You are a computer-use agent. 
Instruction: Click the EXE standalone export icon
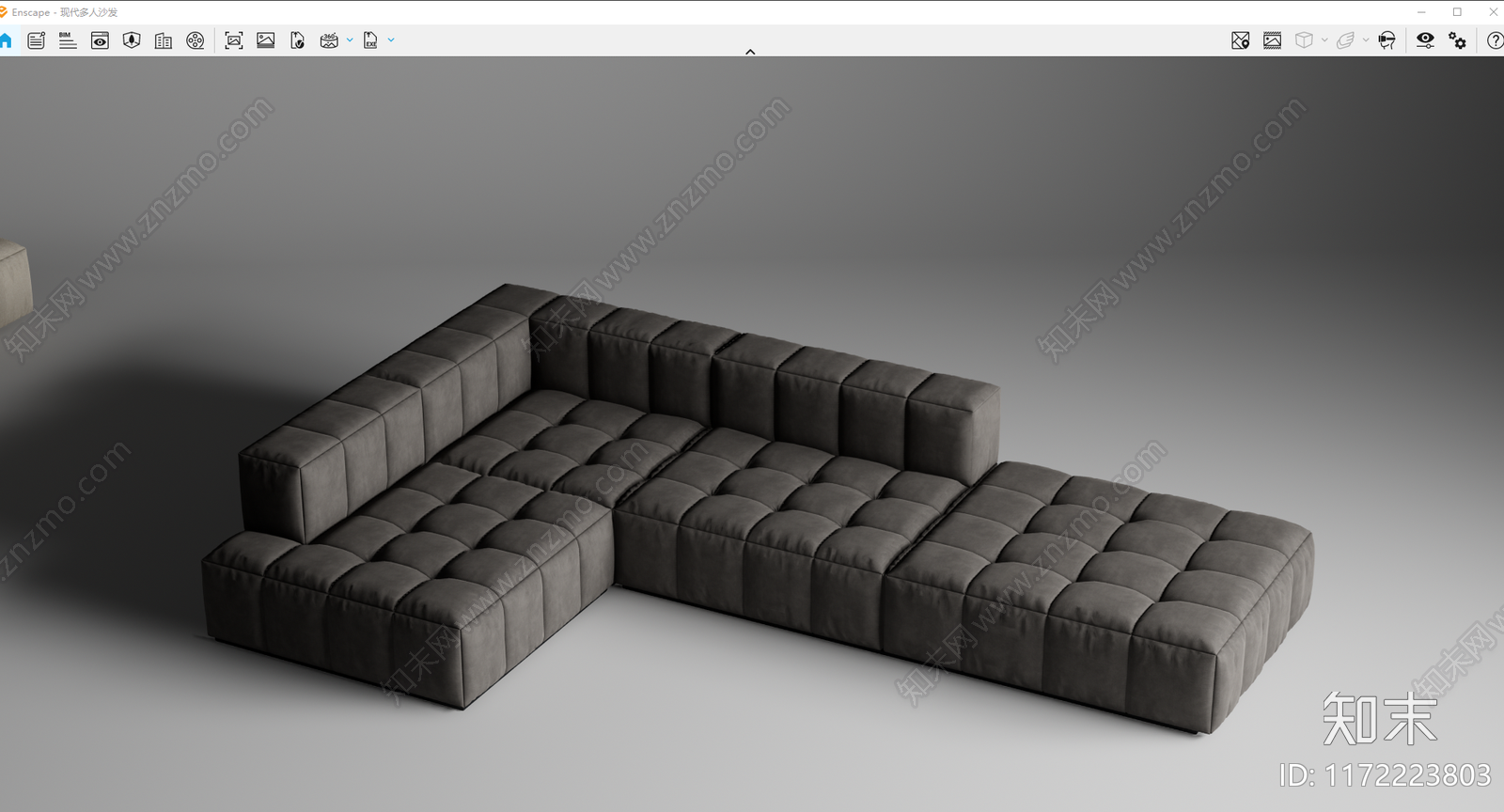click(x=370, y=40)
